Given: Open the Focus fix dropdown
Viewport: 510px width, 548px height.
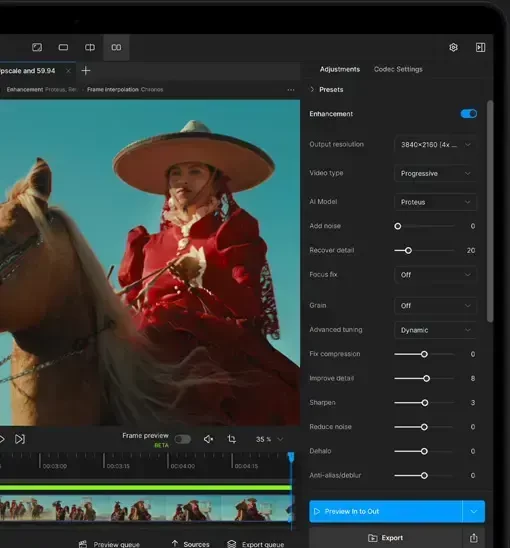Looking at the screenshot, I should [x=435, y=275].
